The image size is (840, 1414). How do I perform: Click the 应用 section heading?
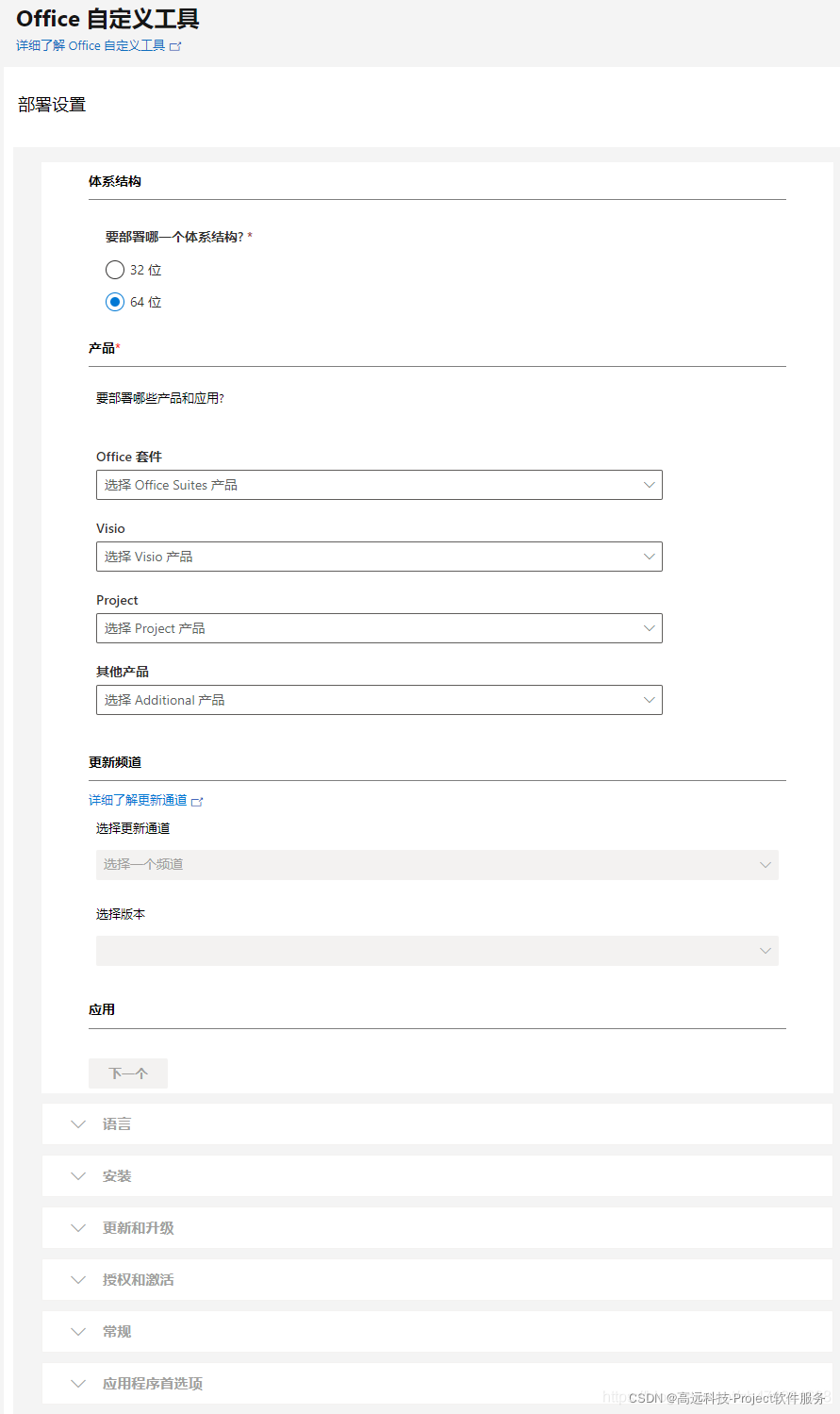click(x=102, y=1009)
